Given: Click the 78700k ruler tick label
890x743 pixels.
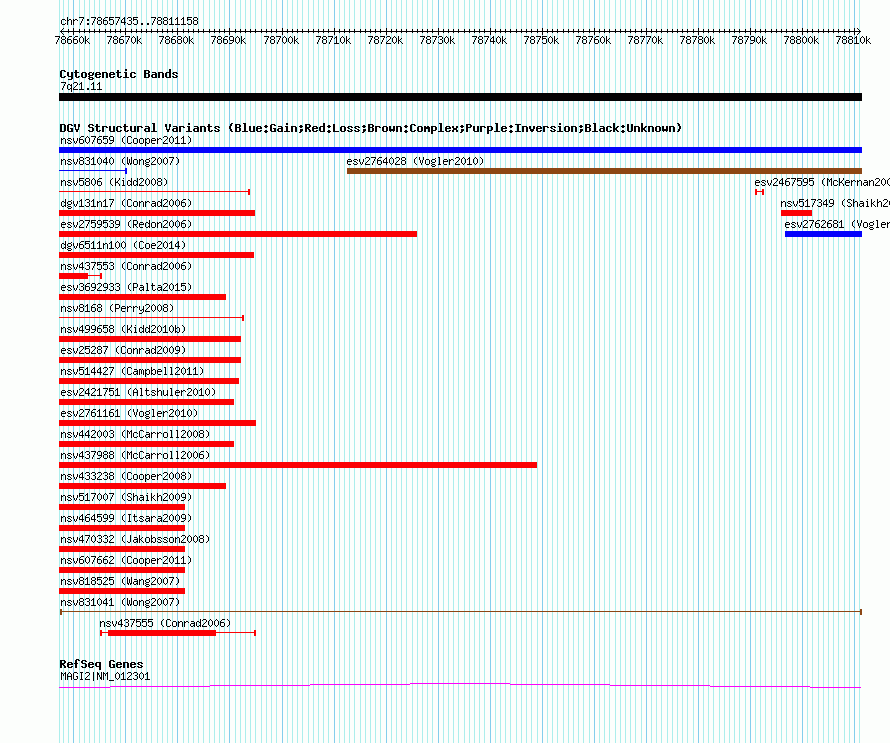Looking at the screenshot, I should pyautogui.click(x=281, y=40).
